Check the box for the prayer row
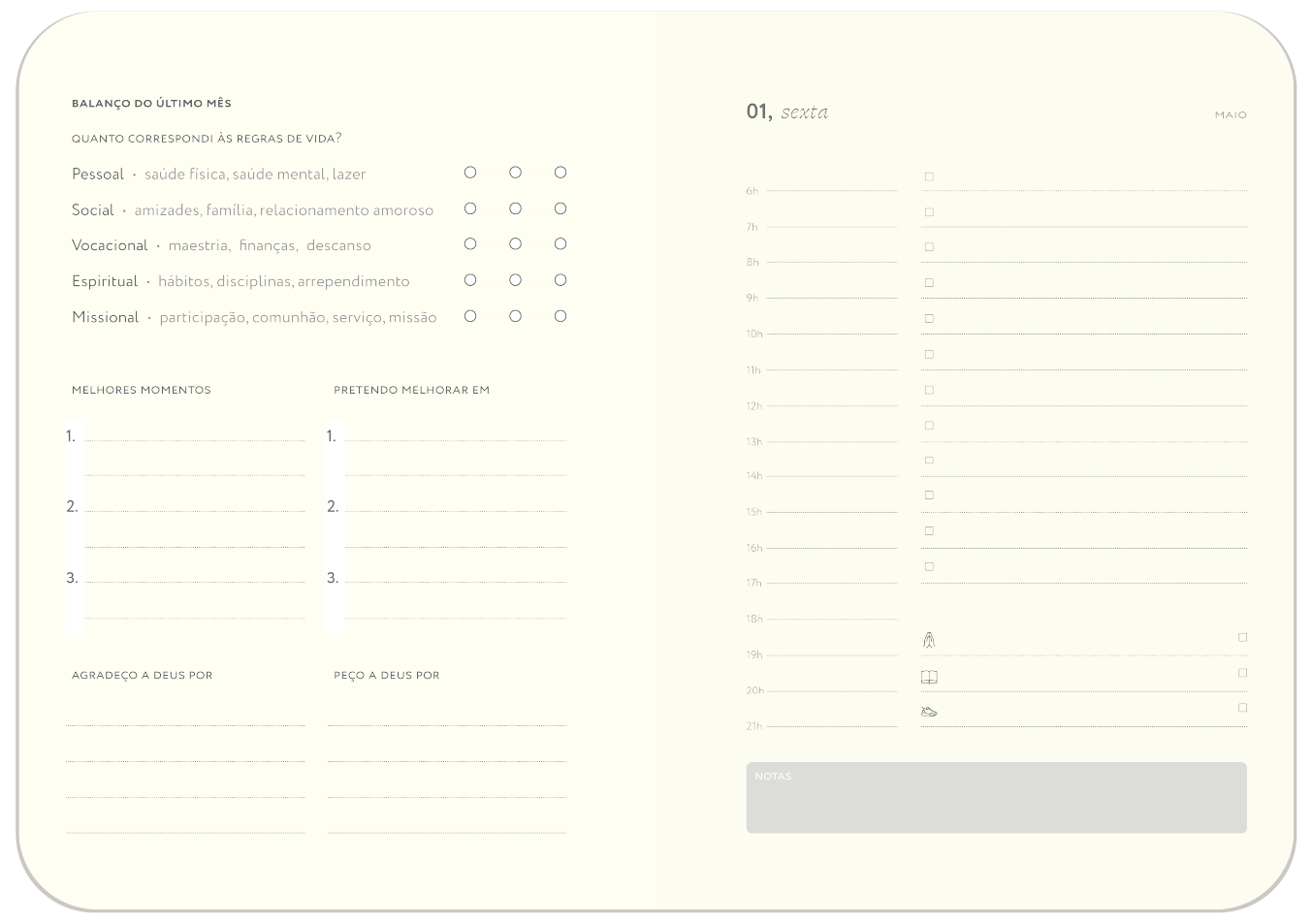 click(1242, 637)
